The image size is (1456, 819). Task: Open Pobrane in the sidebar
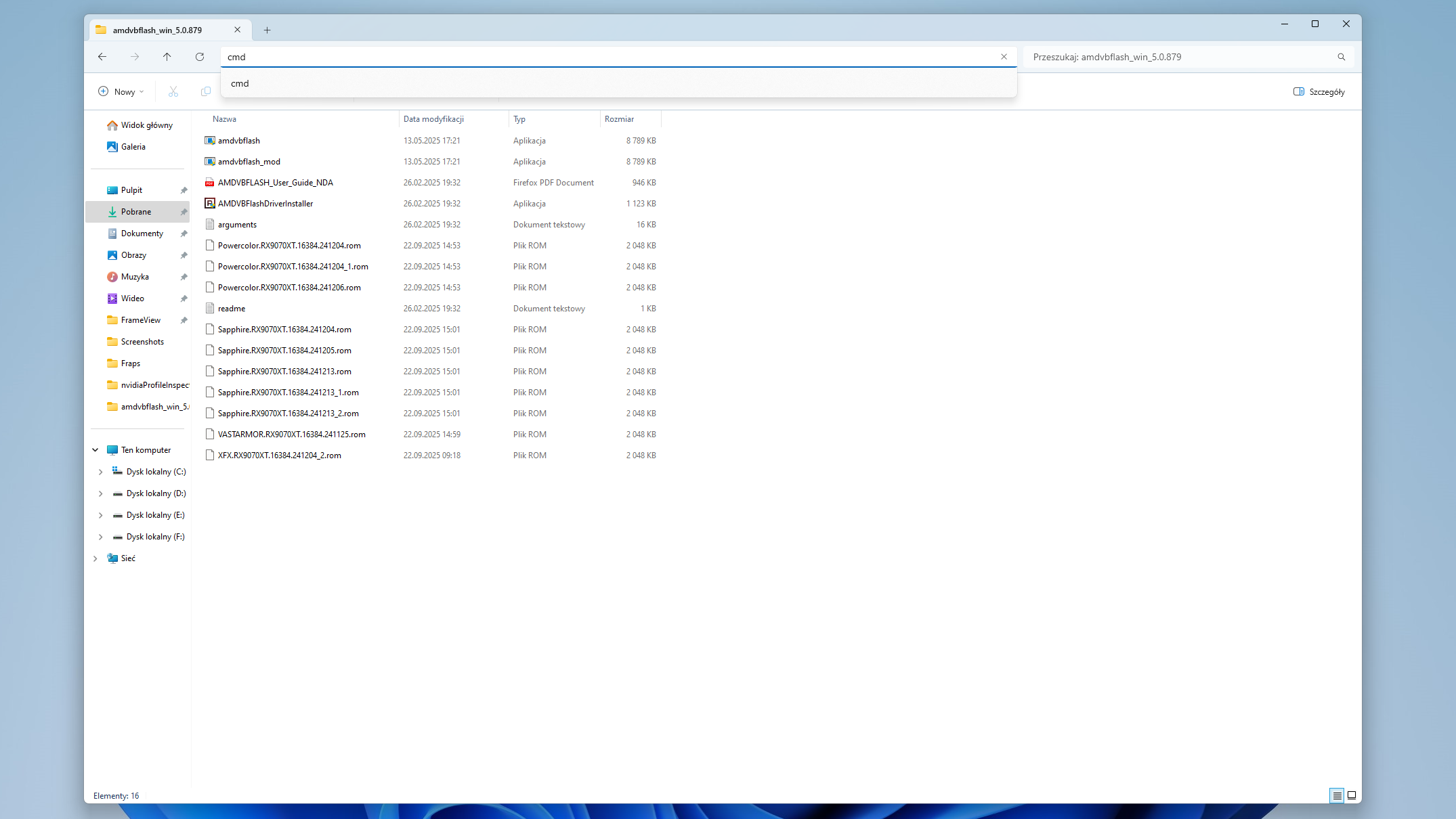(136, 212)
